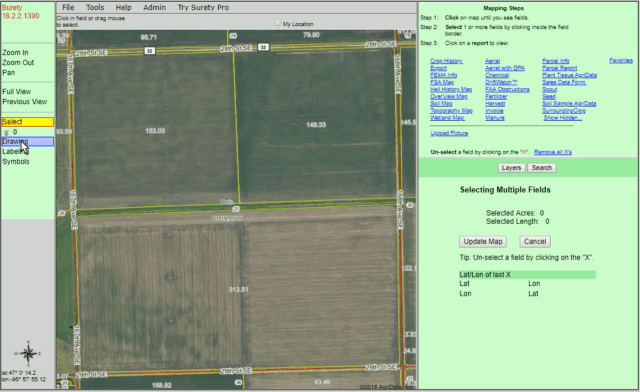
Task: Activate the Zoom In tool
Action: click(x=15, y=52)
